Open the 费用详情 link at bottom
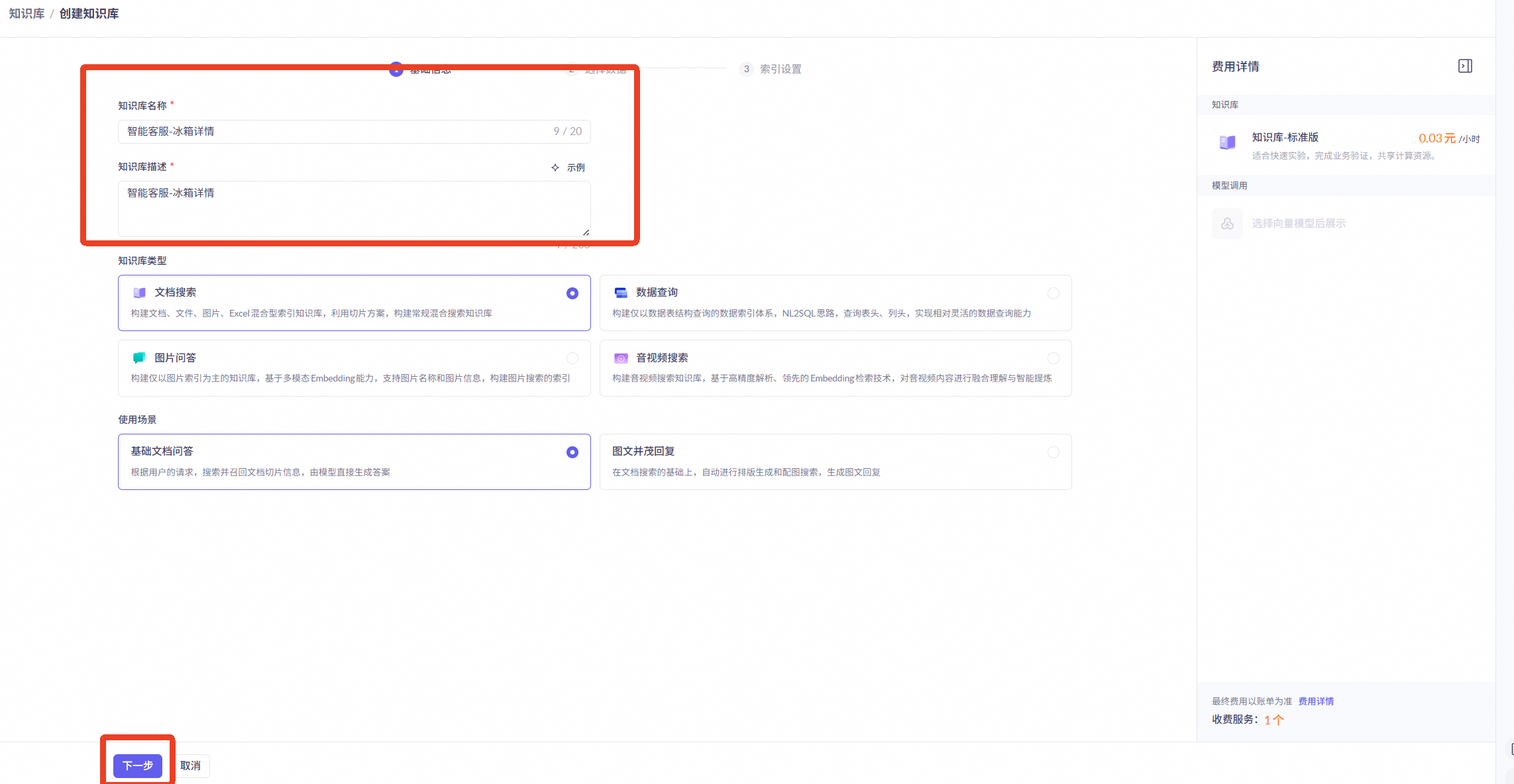1514x784 pixels. (x=1316, y=701)
